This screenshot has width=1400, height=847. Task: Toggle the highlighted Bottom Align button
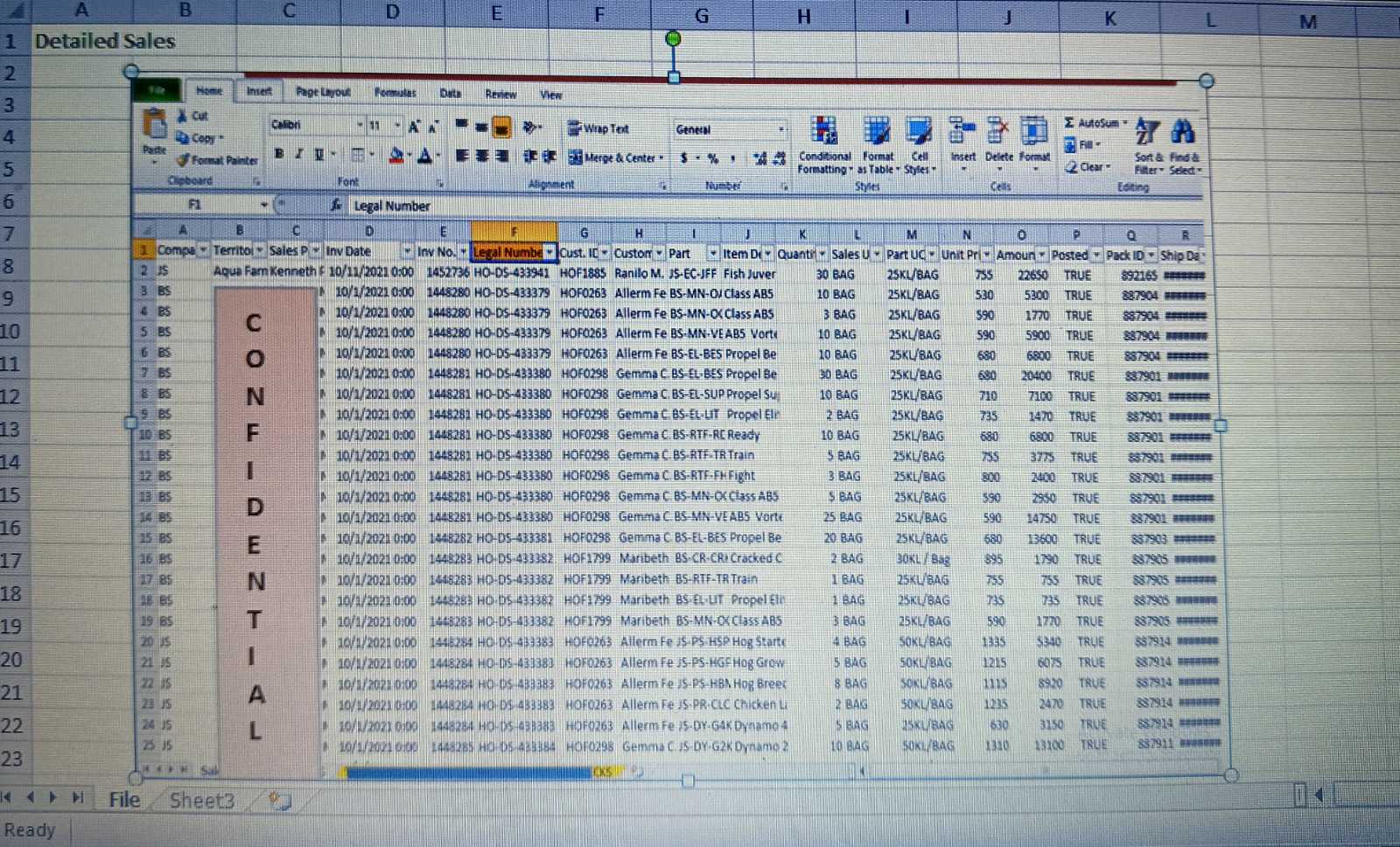click(501, 128)
